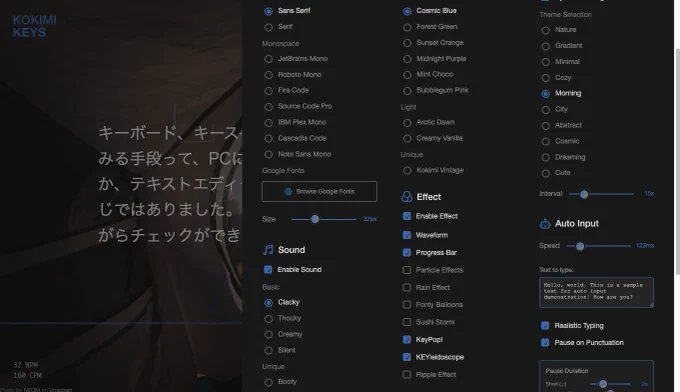Screen dimensions: 680x392
Task: Select Arctic Dawn light theme
Action: [407, 122]
